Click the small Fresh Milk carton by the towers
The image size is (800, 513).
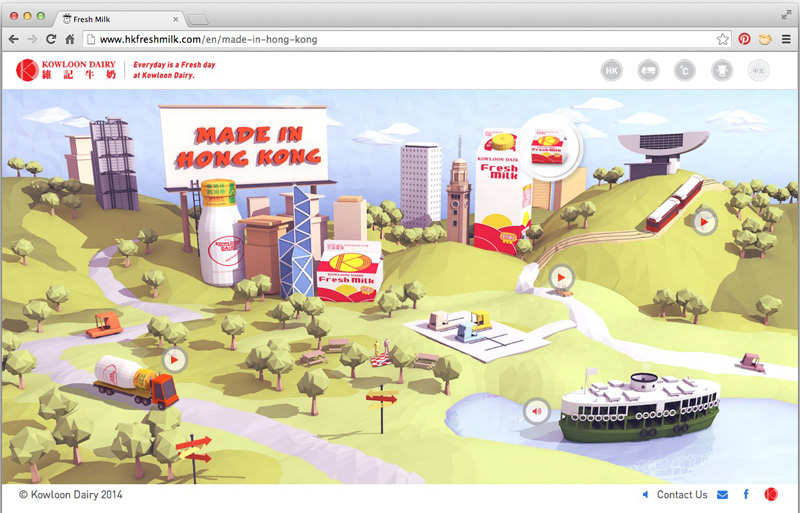[x=349, y=271]
